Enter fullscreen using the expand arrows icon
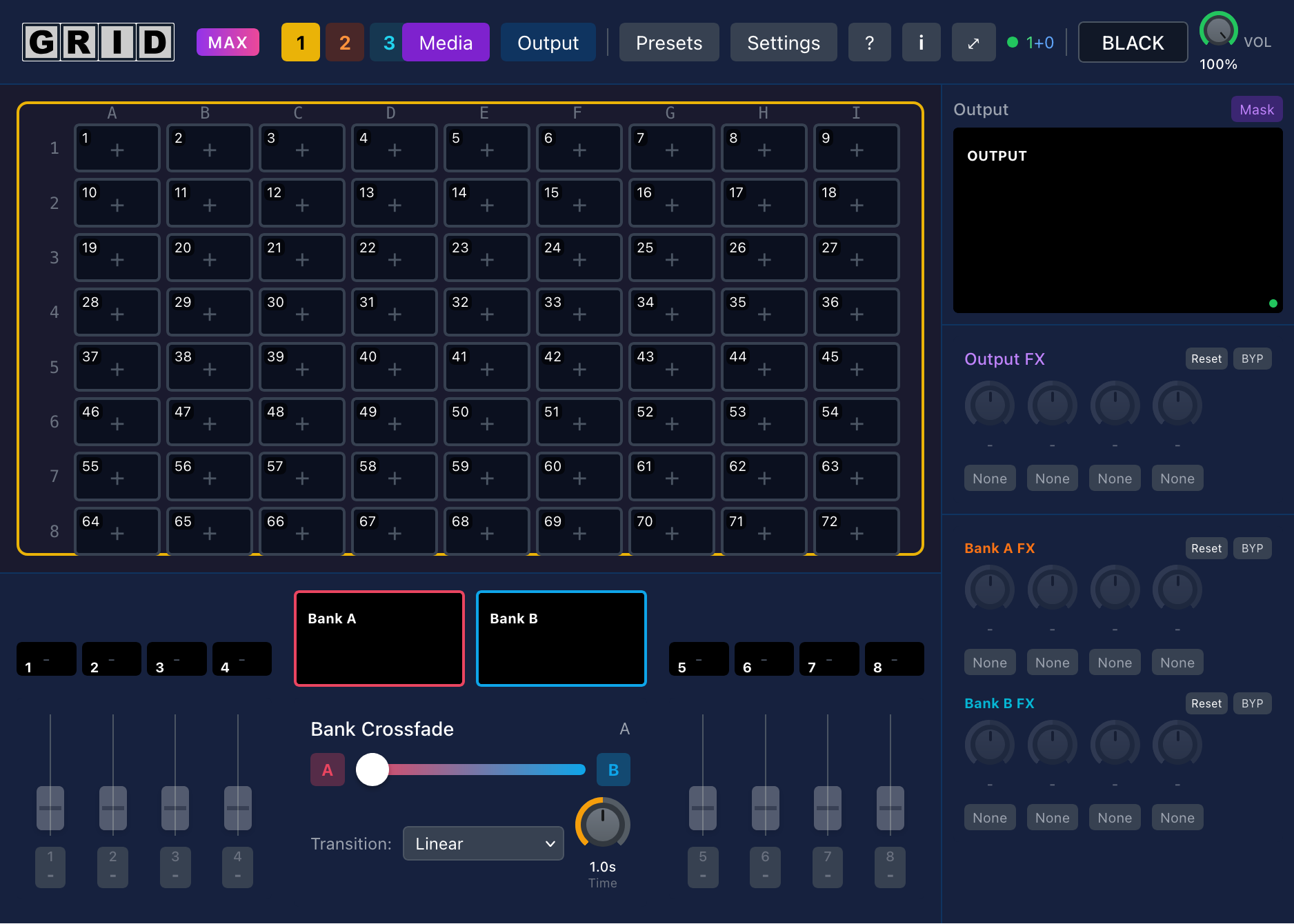Screen dimensions: 1294x924 (x=973, y=42)
